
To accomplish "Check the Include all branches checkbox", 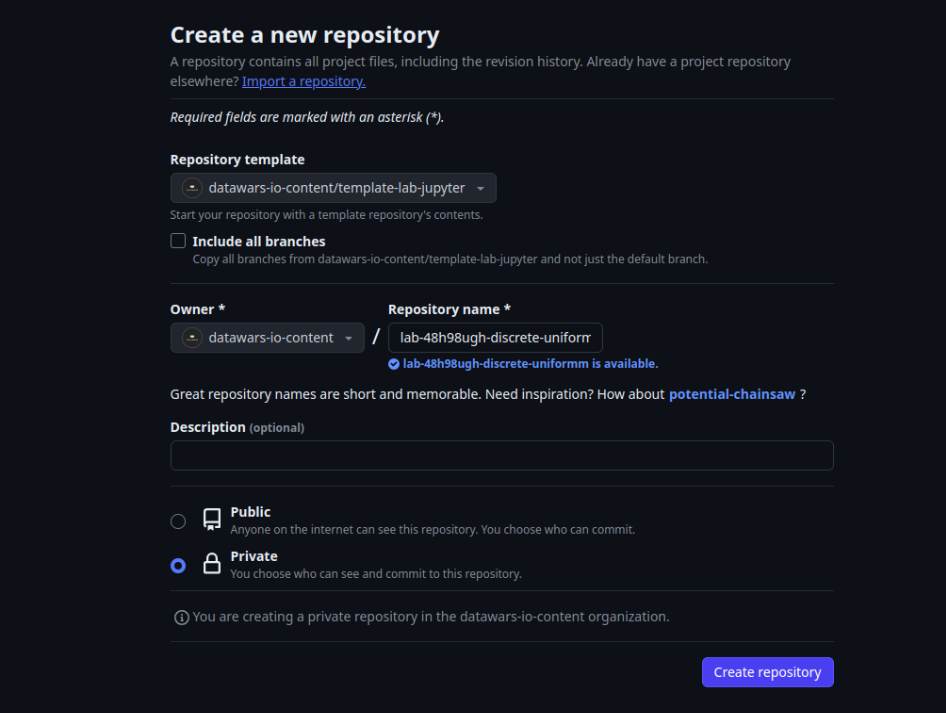I will (178, 241).
